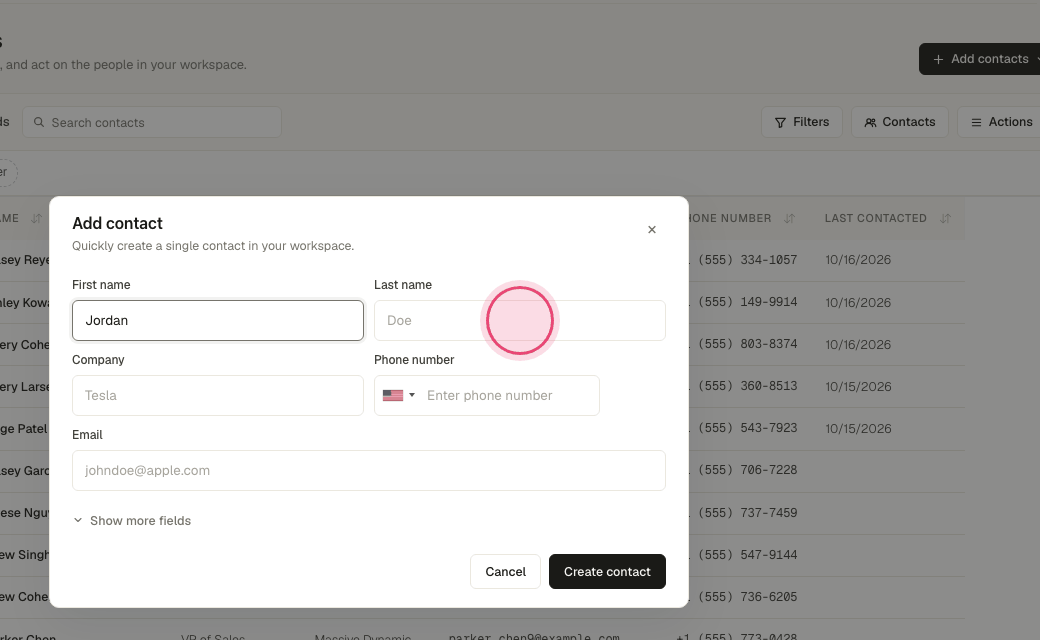Open the Contacts view button
This screenshot has height=640, width=1040.
pos(899,122)
